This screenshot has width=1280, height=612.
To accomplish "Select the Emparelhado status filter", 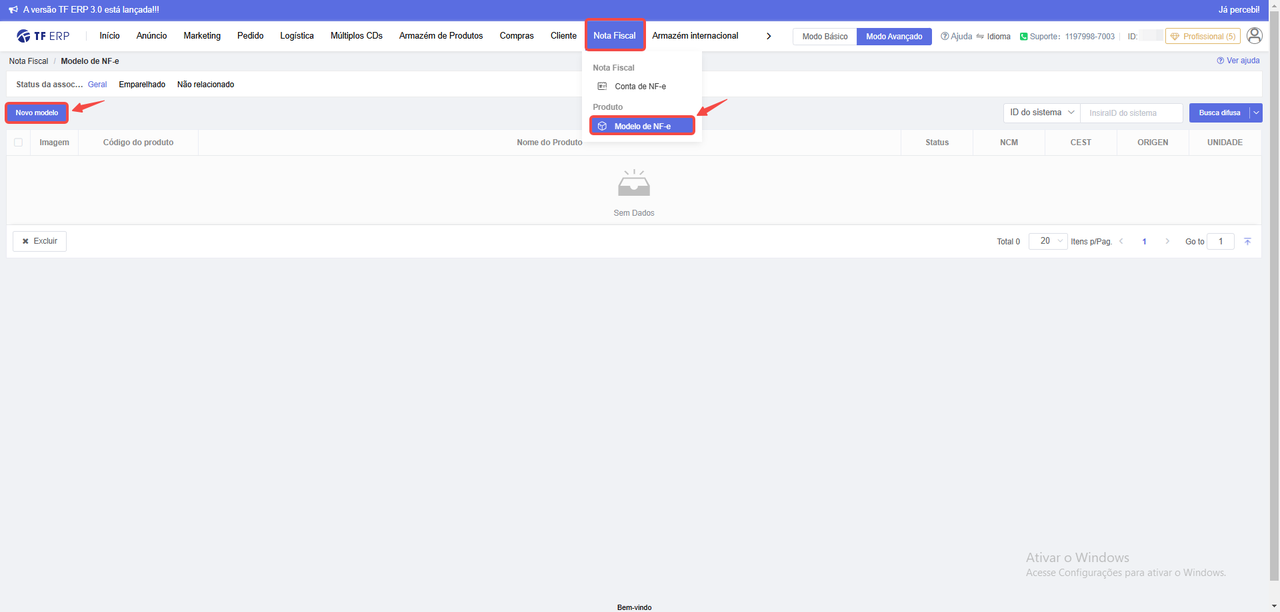I will (x=142, y=85).
